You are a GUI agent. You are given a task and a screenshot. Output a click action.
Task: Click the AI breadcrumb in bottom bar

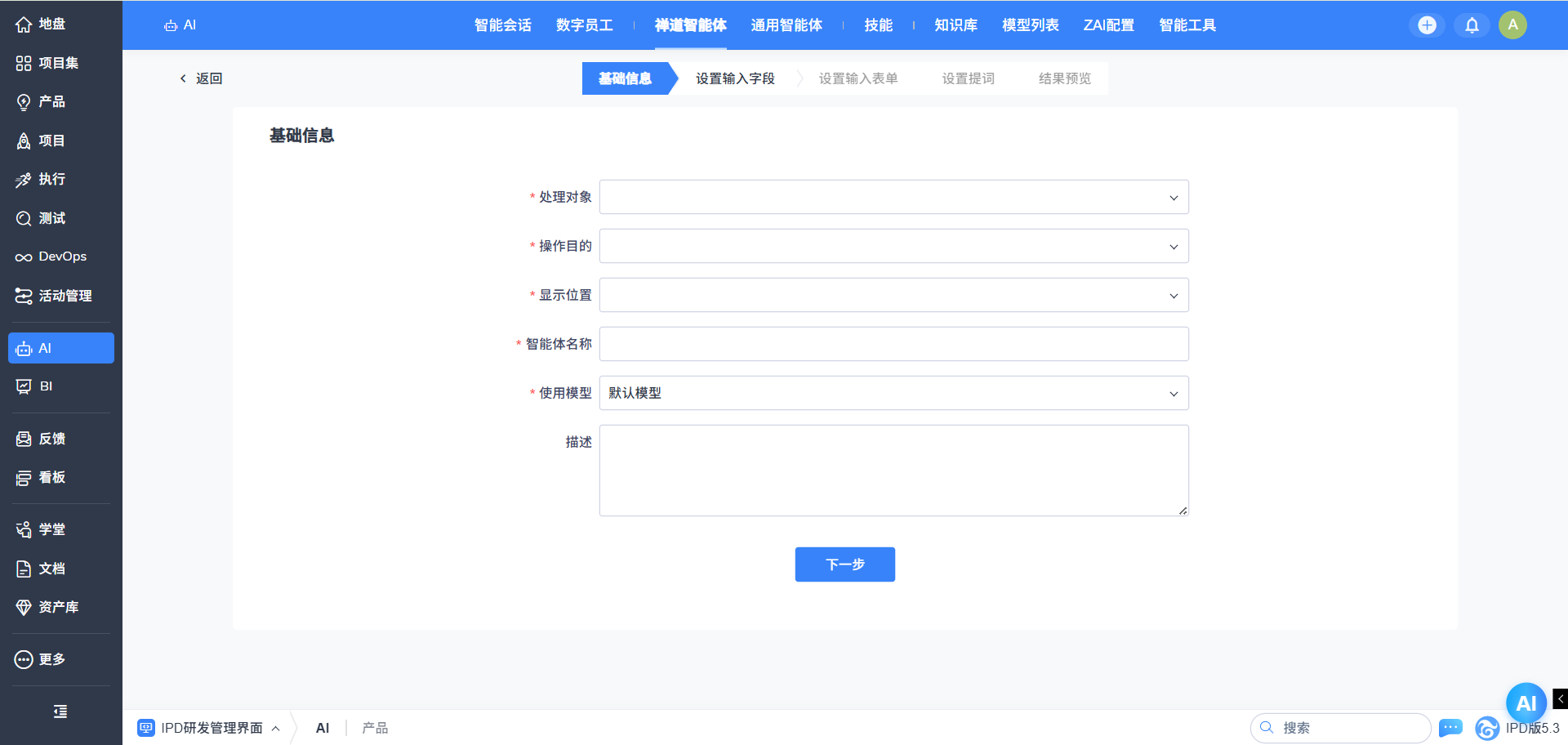[323, 728]
